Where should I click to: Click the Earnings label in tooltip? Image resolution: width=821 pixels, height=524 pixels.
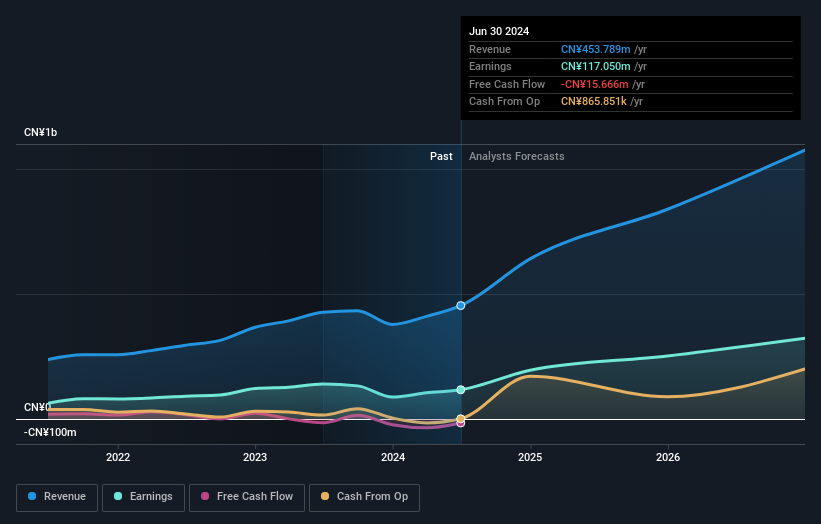490,66
